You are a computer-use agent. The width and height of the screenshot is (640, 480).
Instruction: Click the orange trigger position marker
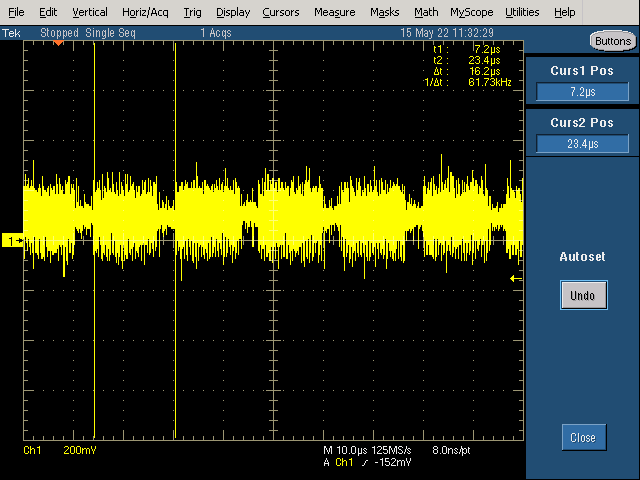pos(58,43)
